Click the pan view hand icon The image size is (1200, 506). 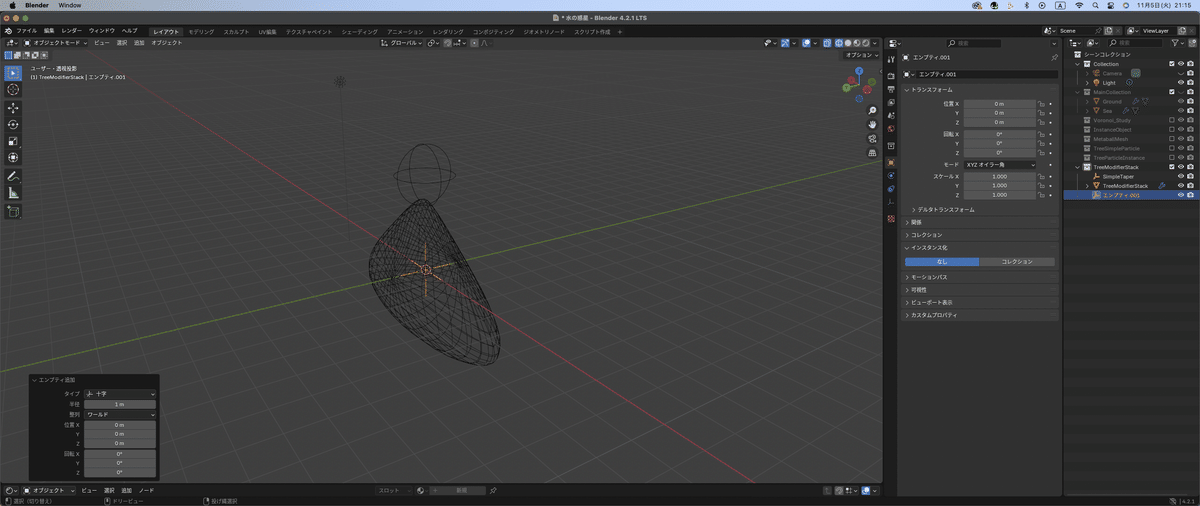tap(873, 125)
